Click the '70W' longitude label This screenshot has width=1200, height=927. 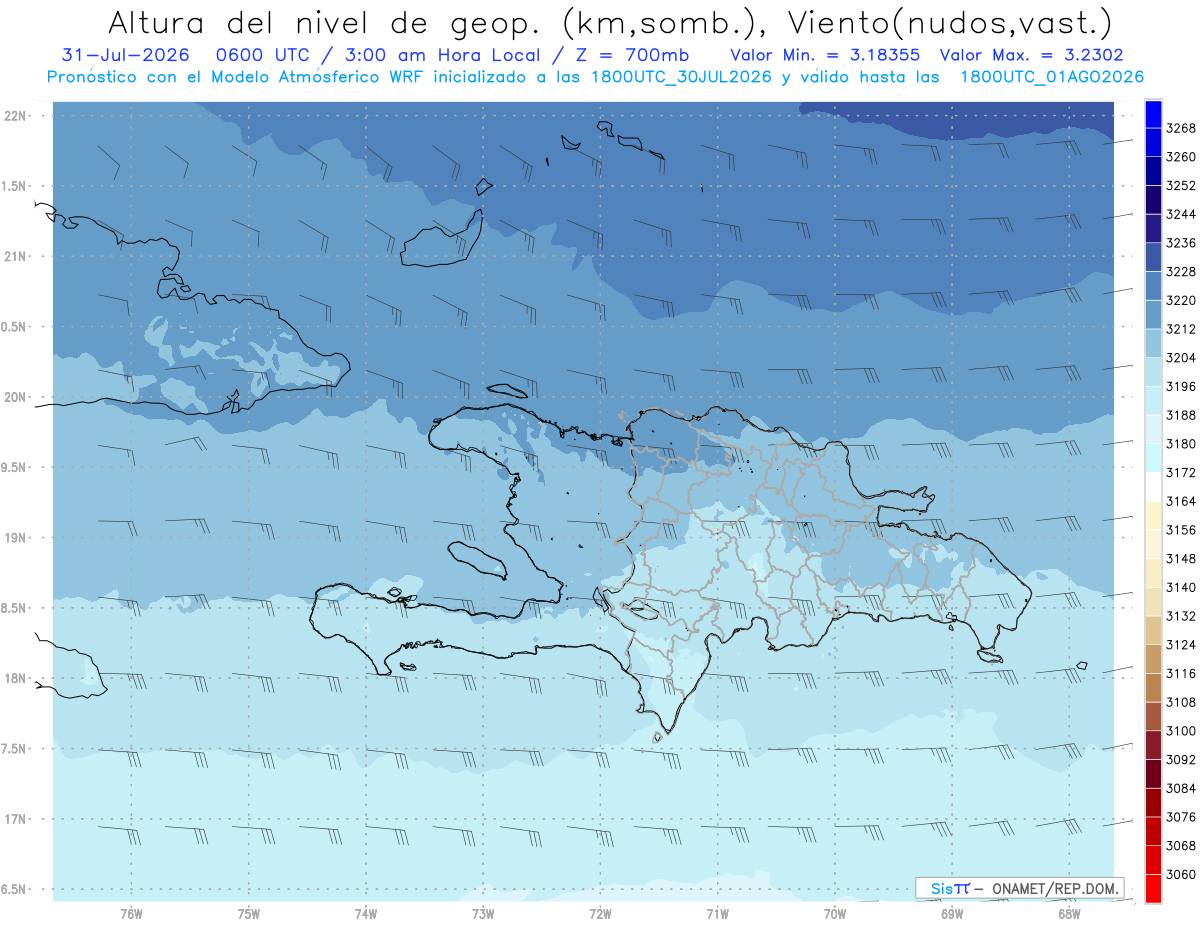tap(835, 913)
